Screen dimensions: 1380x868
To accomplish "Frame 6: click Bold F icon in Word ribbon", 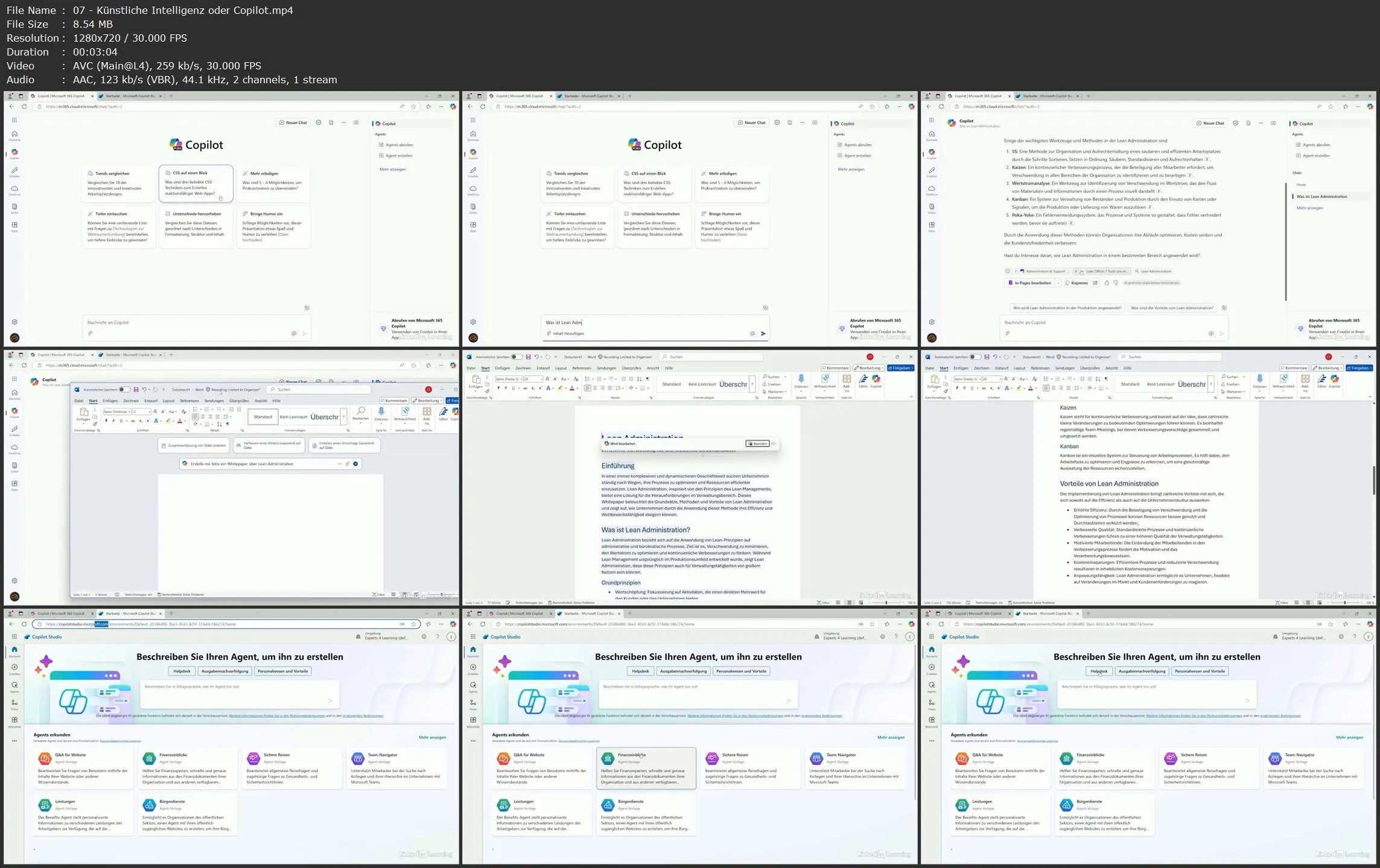I will [x=957, y=388].
